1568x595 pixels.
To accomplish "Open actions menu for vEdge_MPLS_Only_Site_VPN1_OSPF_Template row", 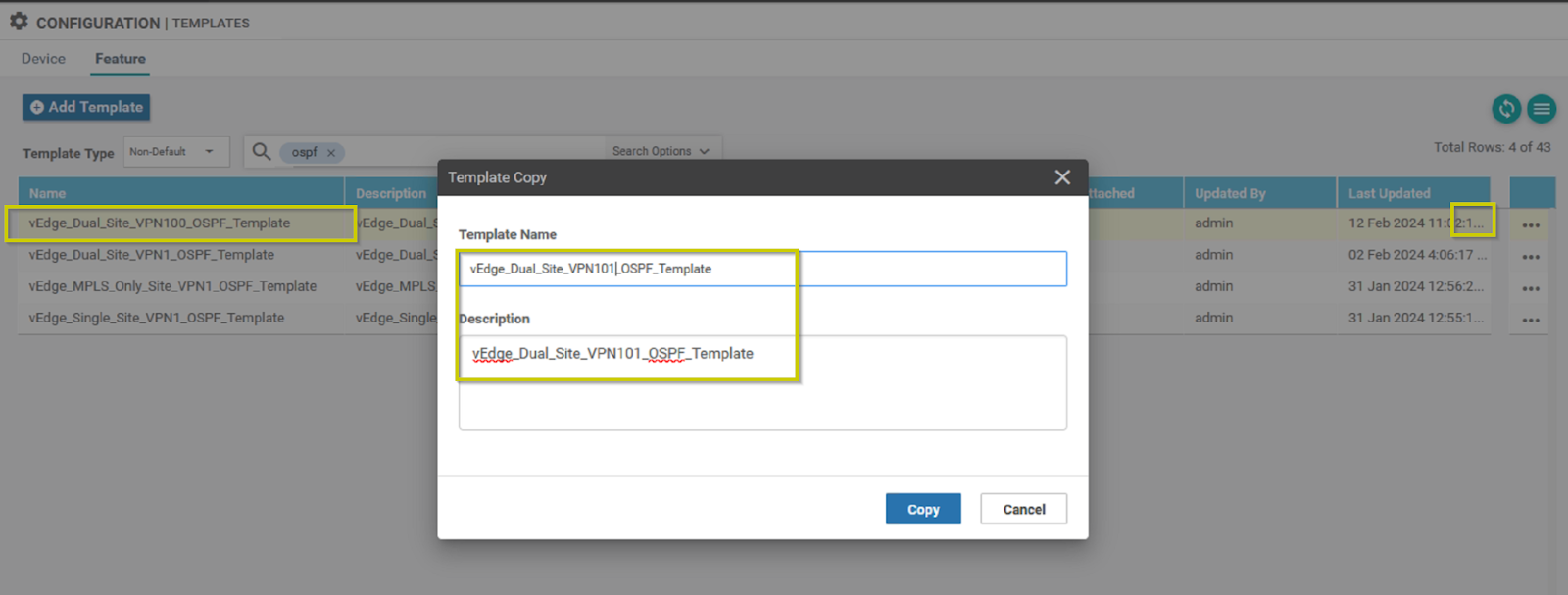I will click(x=1531, y=288).
